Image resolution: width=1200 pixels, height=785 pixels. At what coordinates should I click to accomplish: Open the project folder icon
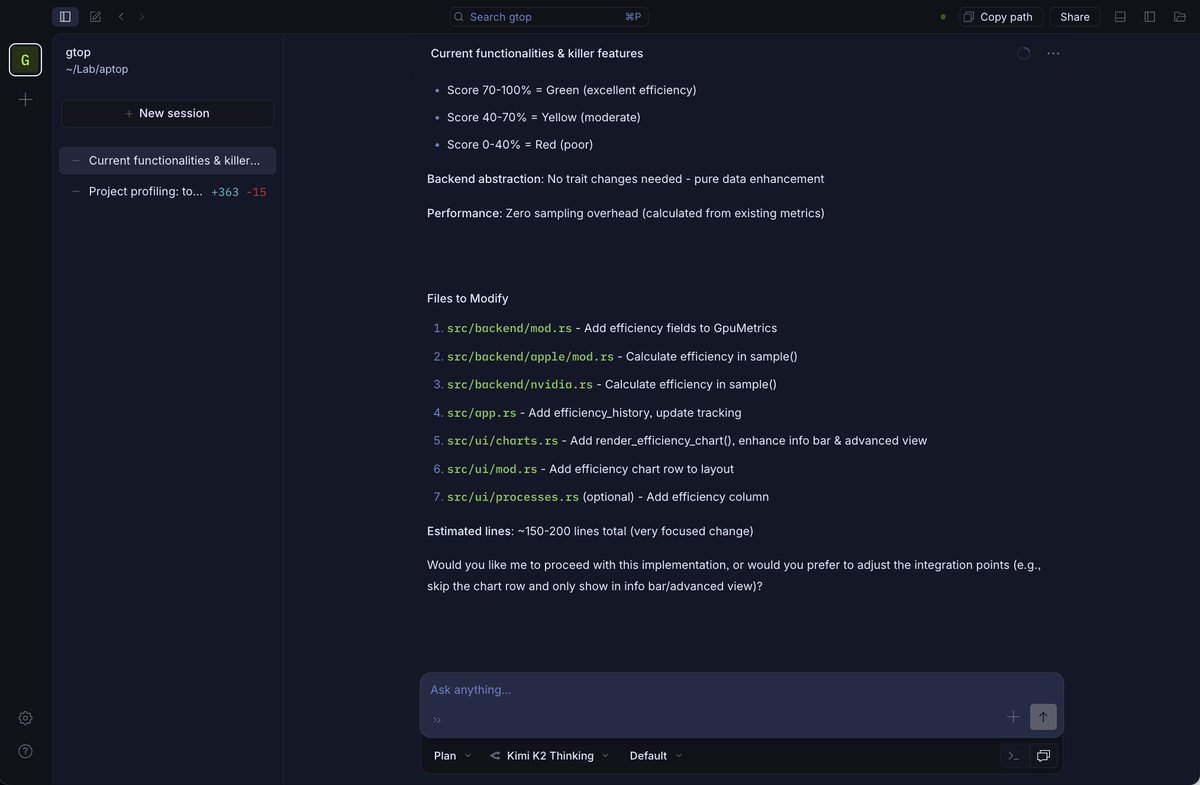click(1180, 17)
